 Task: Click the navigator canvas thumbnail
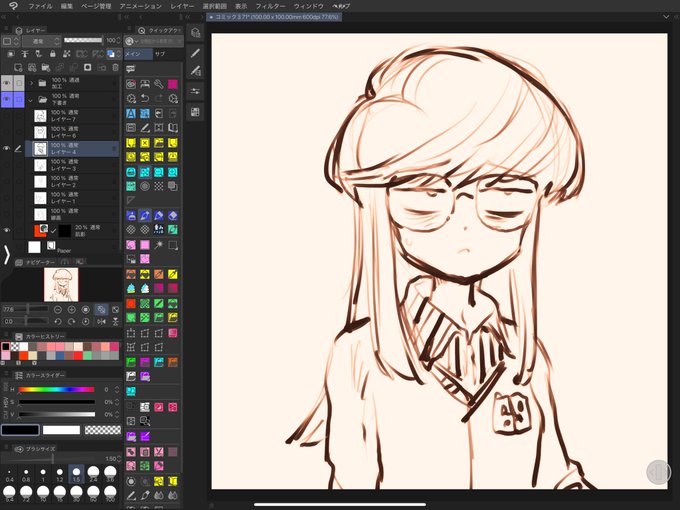coord(61,284)
